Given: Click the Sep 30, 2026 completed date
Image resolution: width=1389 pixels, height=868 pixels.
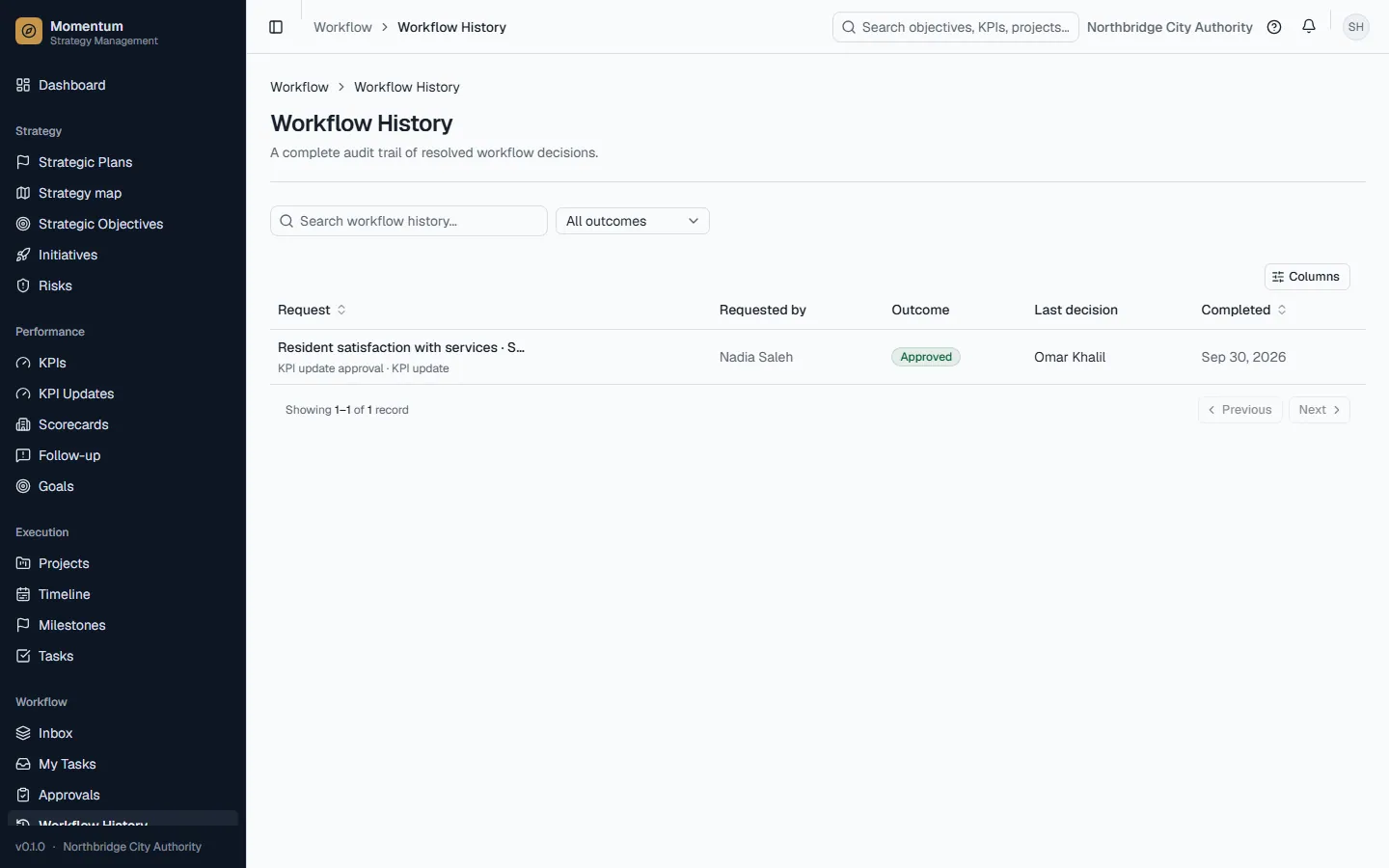Looking at the screenshot, I should 1243,357.
